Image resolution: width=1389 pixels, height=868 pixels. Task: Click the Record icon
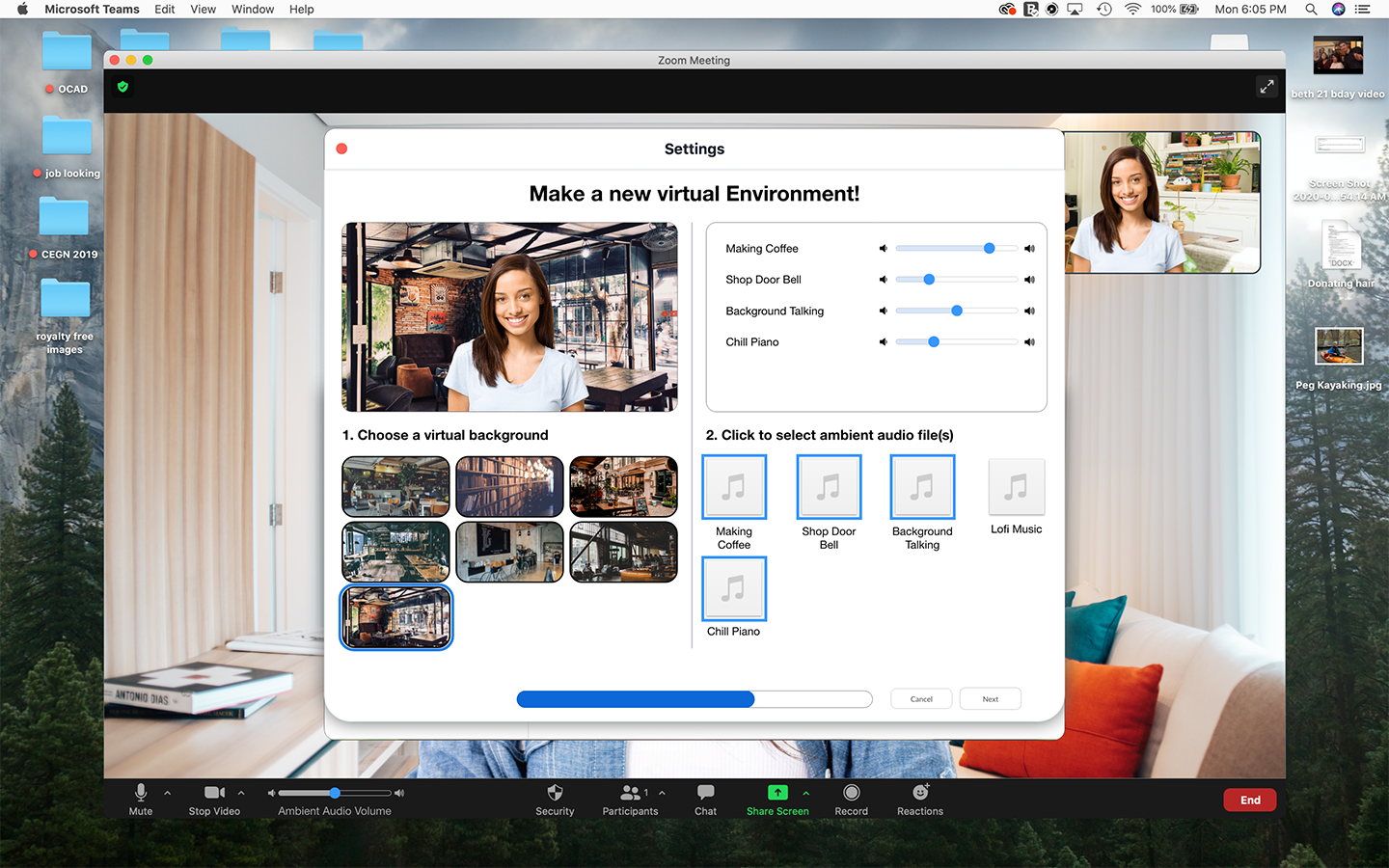click(x=851, y=793)
